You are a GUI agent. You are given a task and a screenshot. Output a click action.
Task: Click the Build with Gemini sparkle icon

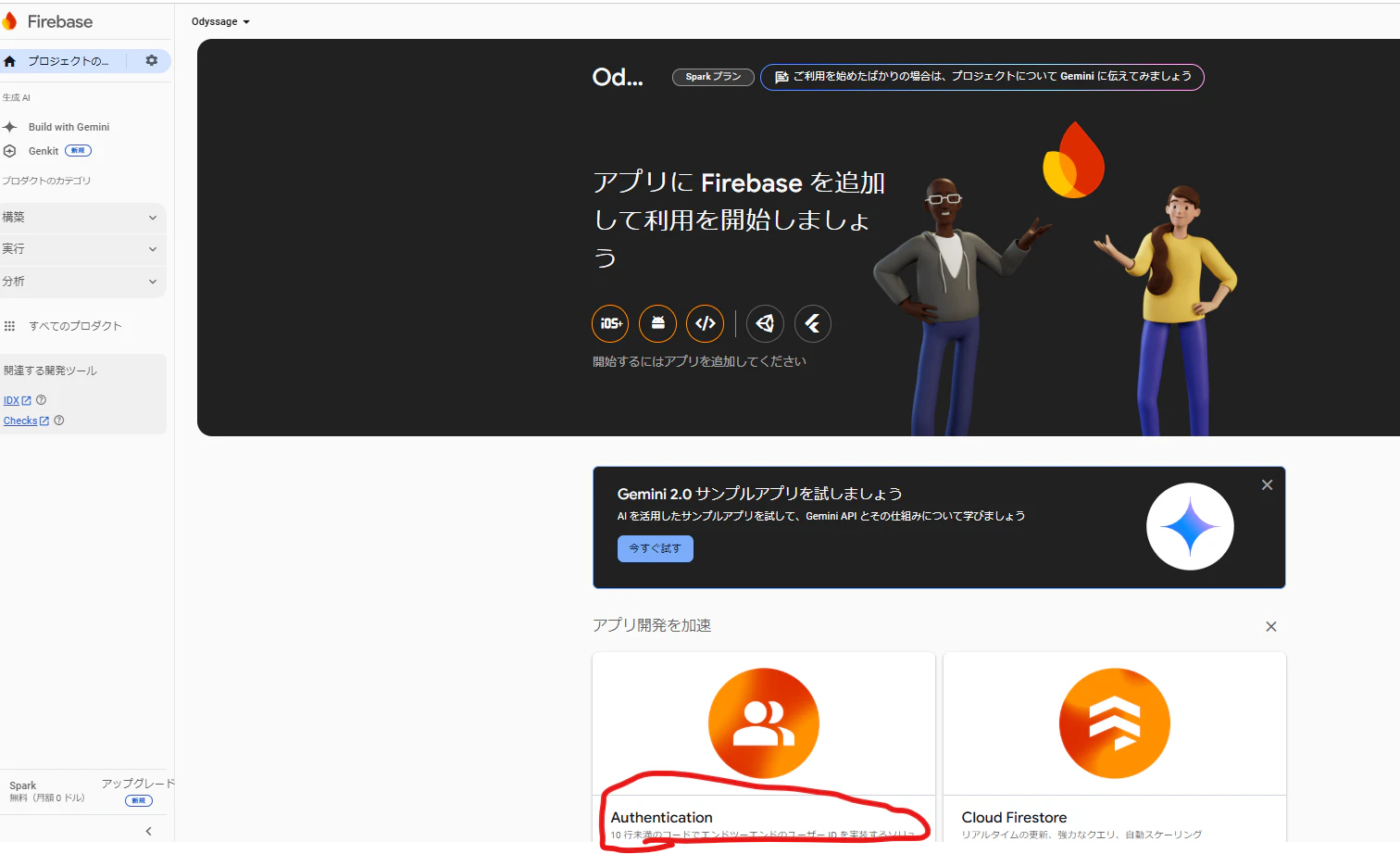tap(10, 127)
